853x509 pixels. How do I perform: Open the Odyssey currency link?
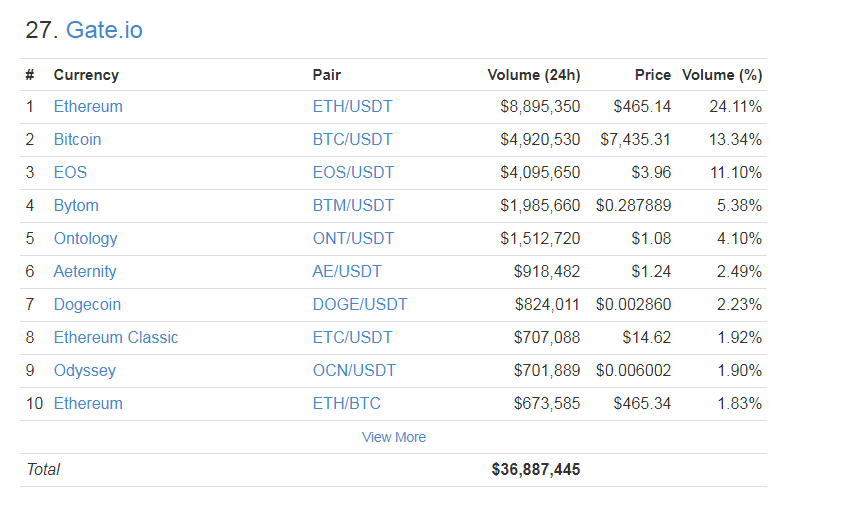pyautogui.click(x=85, y=370)
